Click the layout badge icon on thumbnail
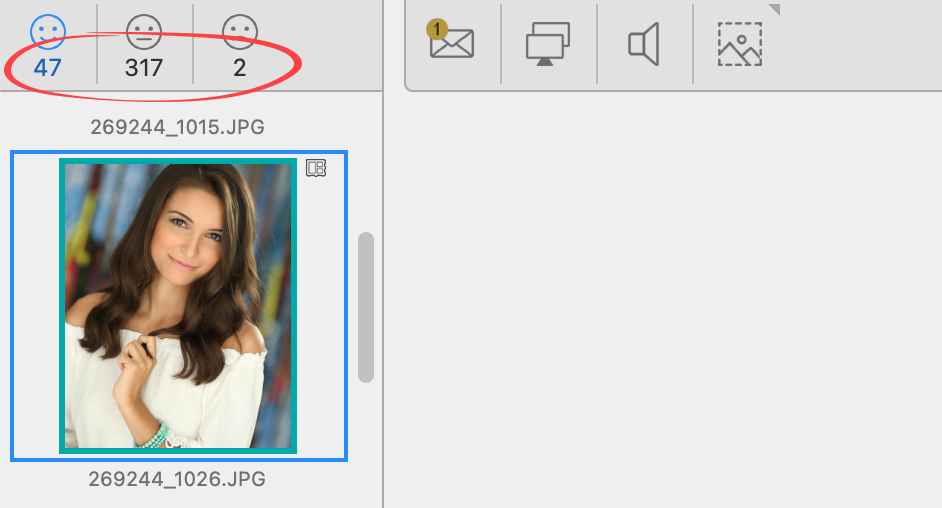 coord(316,168)
